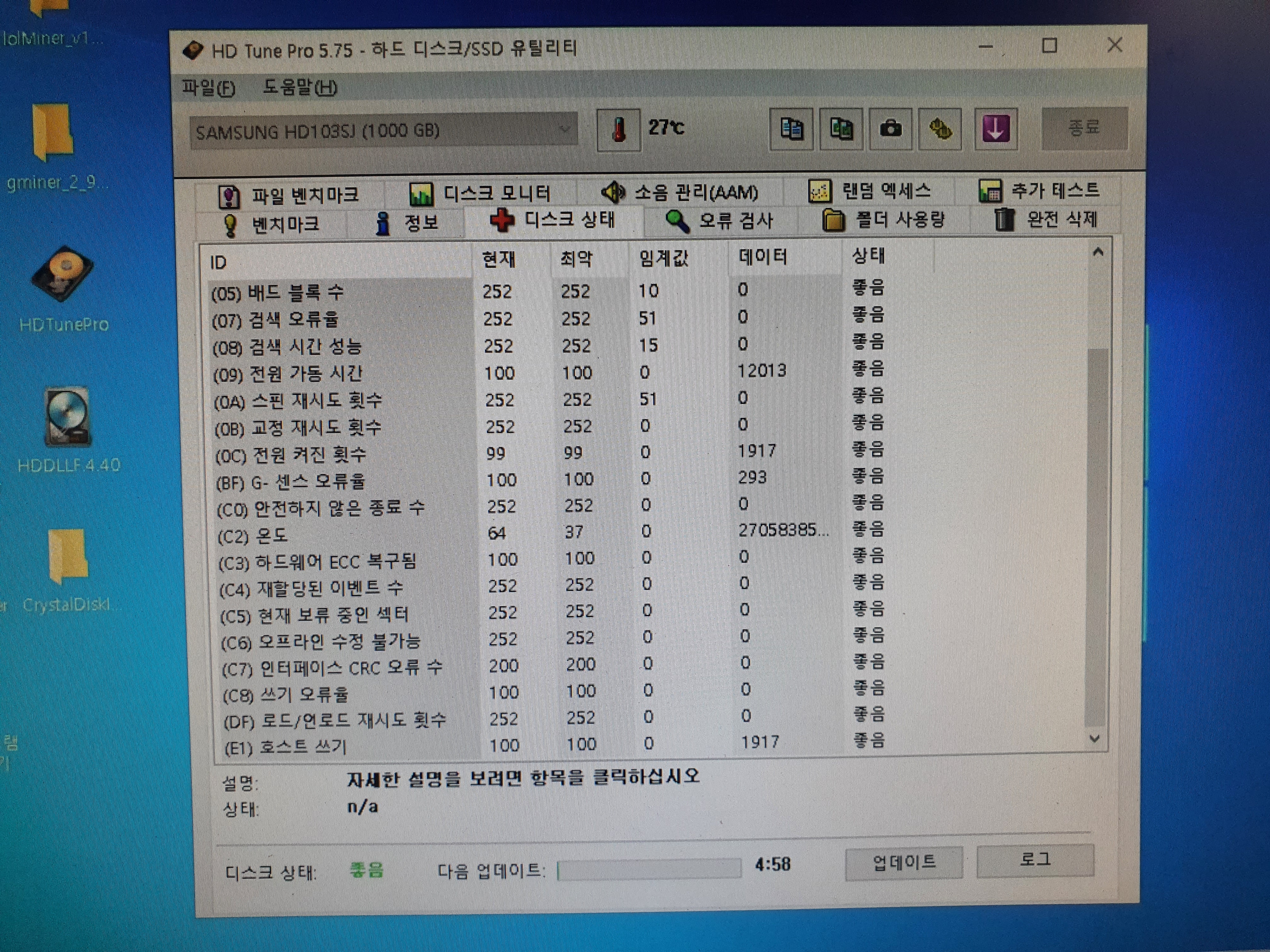1270x952 pixels.
Task: Click the copy text to clipboard icon
Action: coord(791,129)
